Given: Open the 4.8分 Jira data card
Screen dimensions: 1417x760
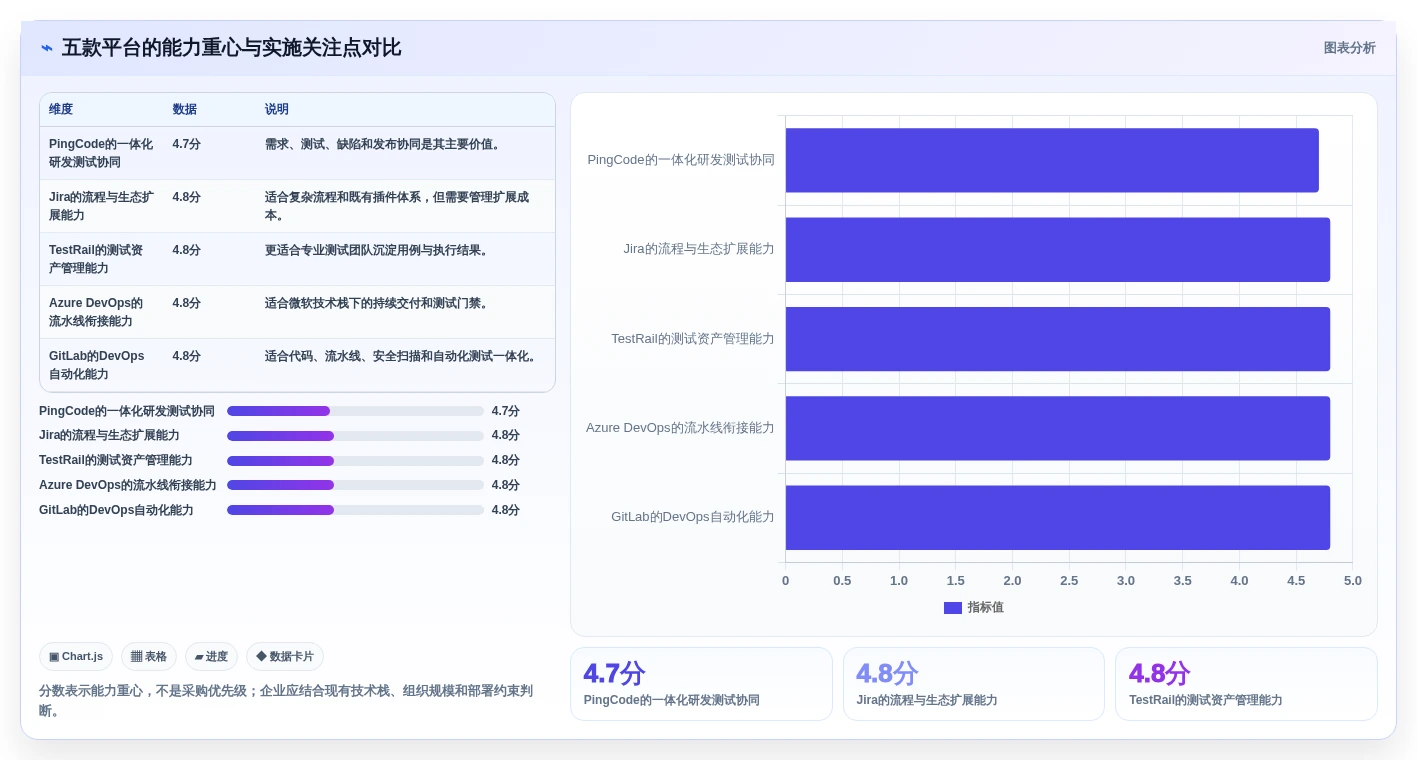Looking at the screenshot, I should (x=974, y=684).
